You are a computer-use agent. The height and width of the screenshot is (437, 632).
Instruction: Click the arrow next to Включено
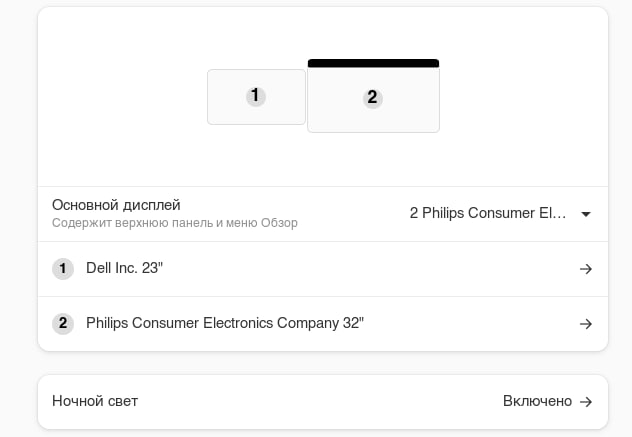pyautogui.click(x=586, y=402)
